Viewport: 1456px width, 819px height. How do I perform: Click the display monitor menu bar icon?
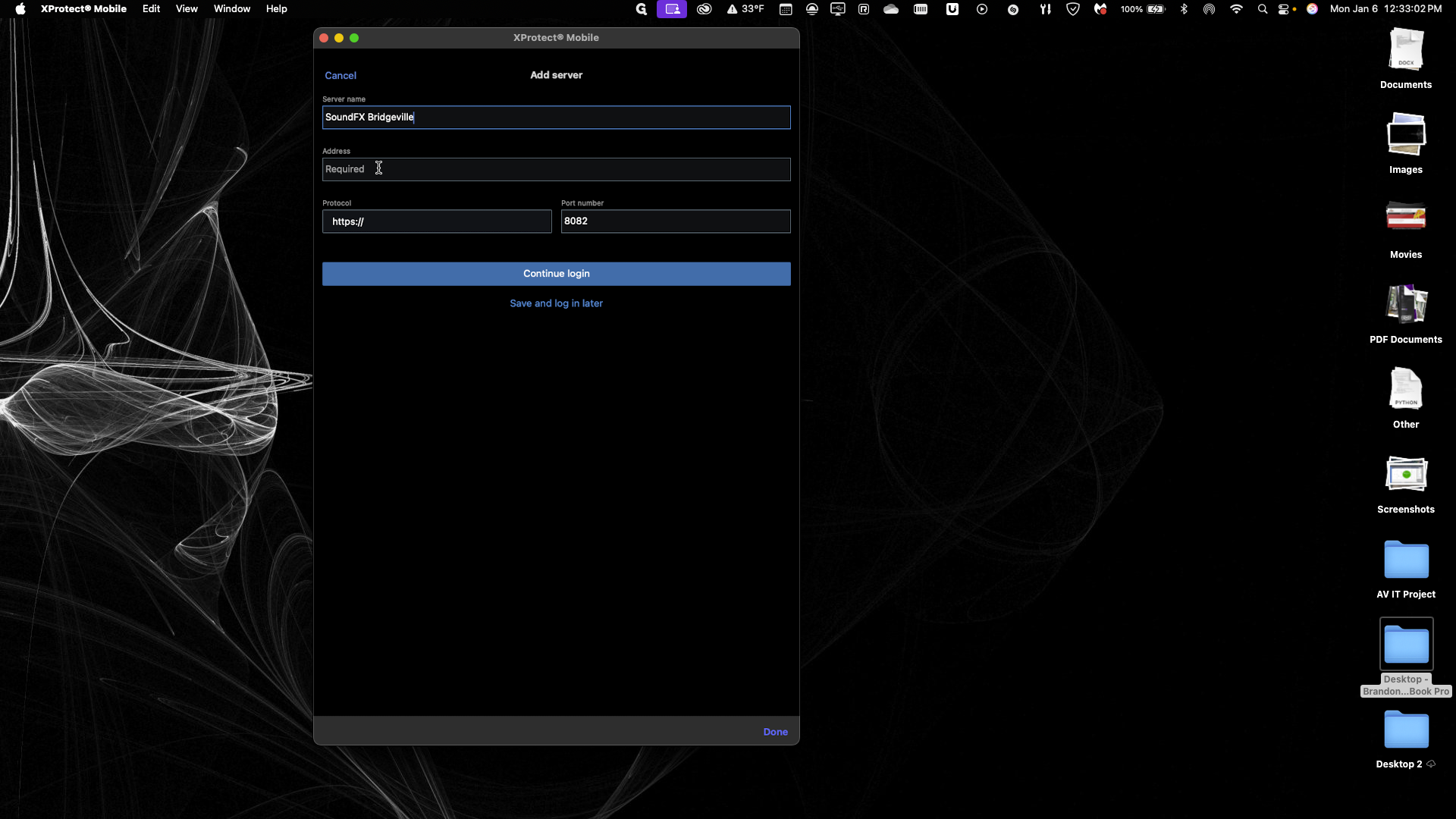click(838, 9)
